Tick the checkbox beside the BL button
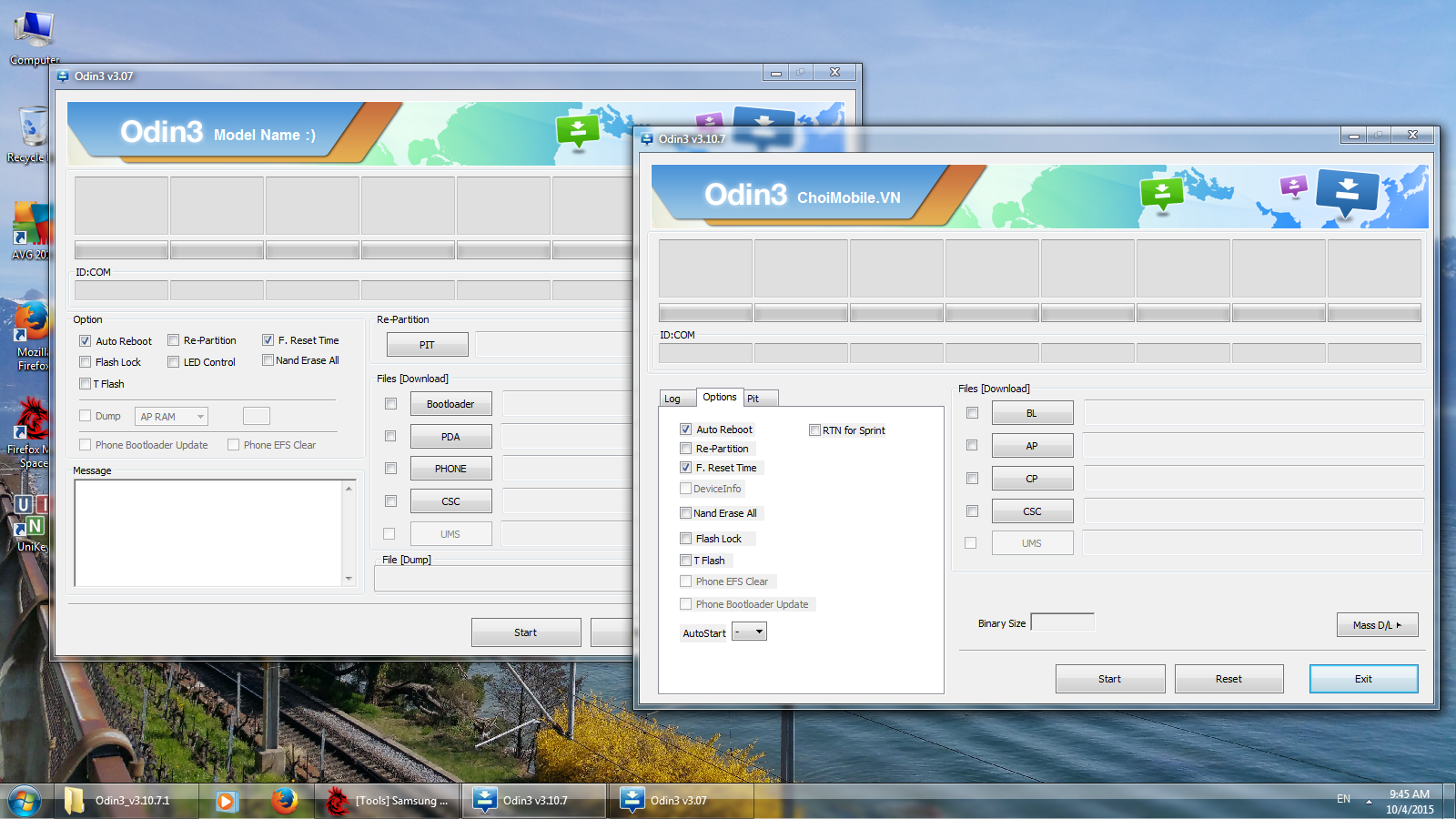 pyautogui.click(x=972, y=413)
